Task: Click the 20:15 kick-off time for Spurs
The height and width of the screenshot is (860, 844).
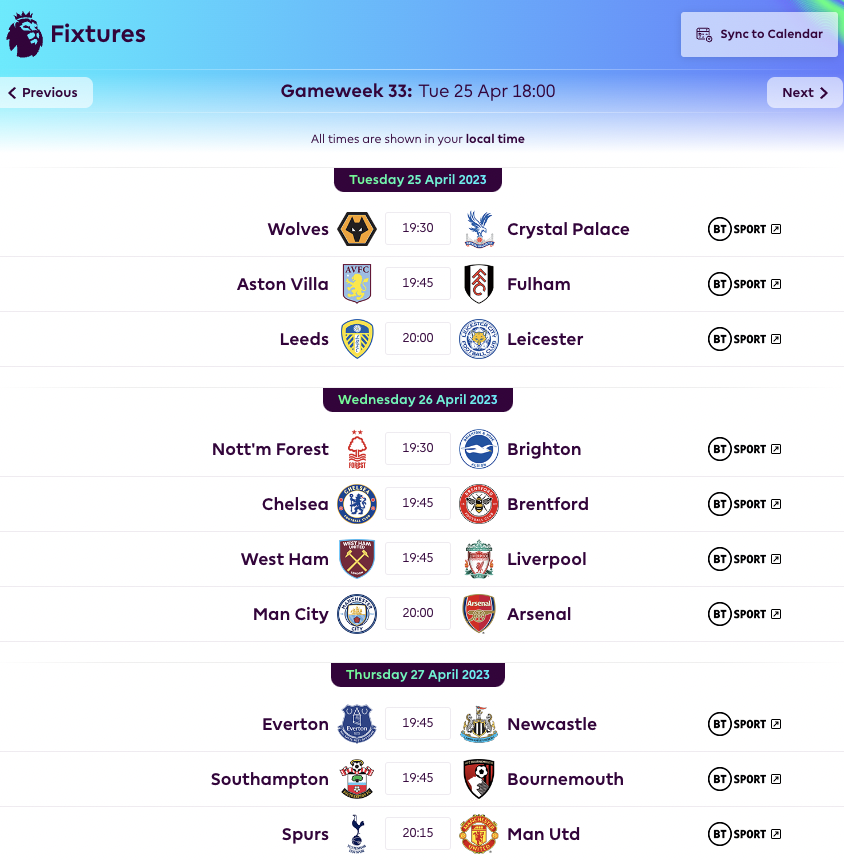Action: tap(417, 833)
